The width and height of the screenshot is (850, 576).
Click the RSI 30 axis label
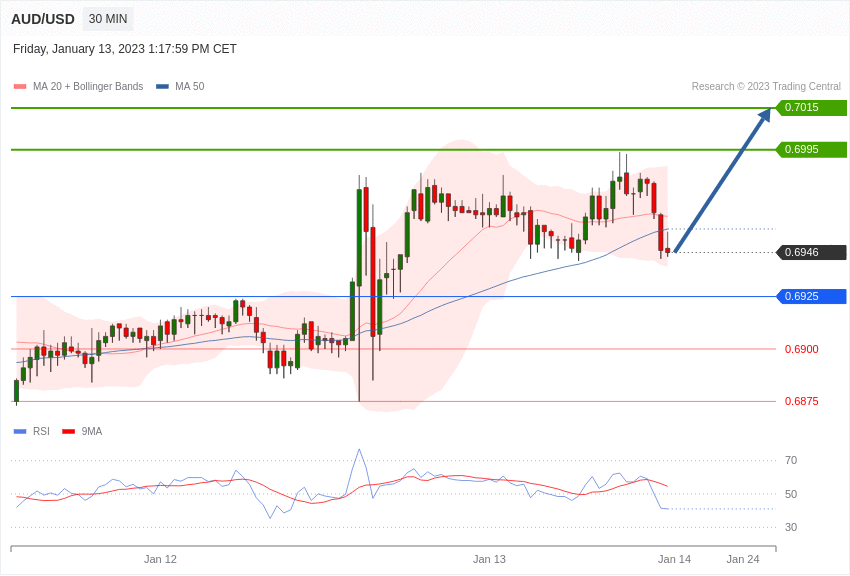(x=791, y=527)
